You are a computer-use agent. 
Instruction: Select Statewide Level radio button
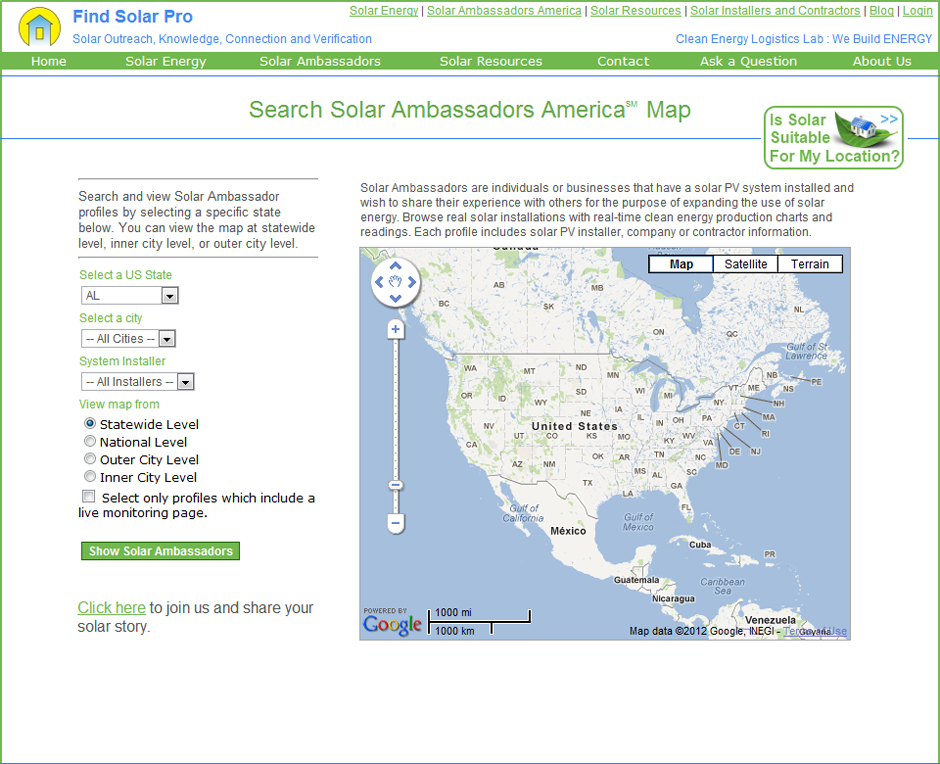[90, 423]
